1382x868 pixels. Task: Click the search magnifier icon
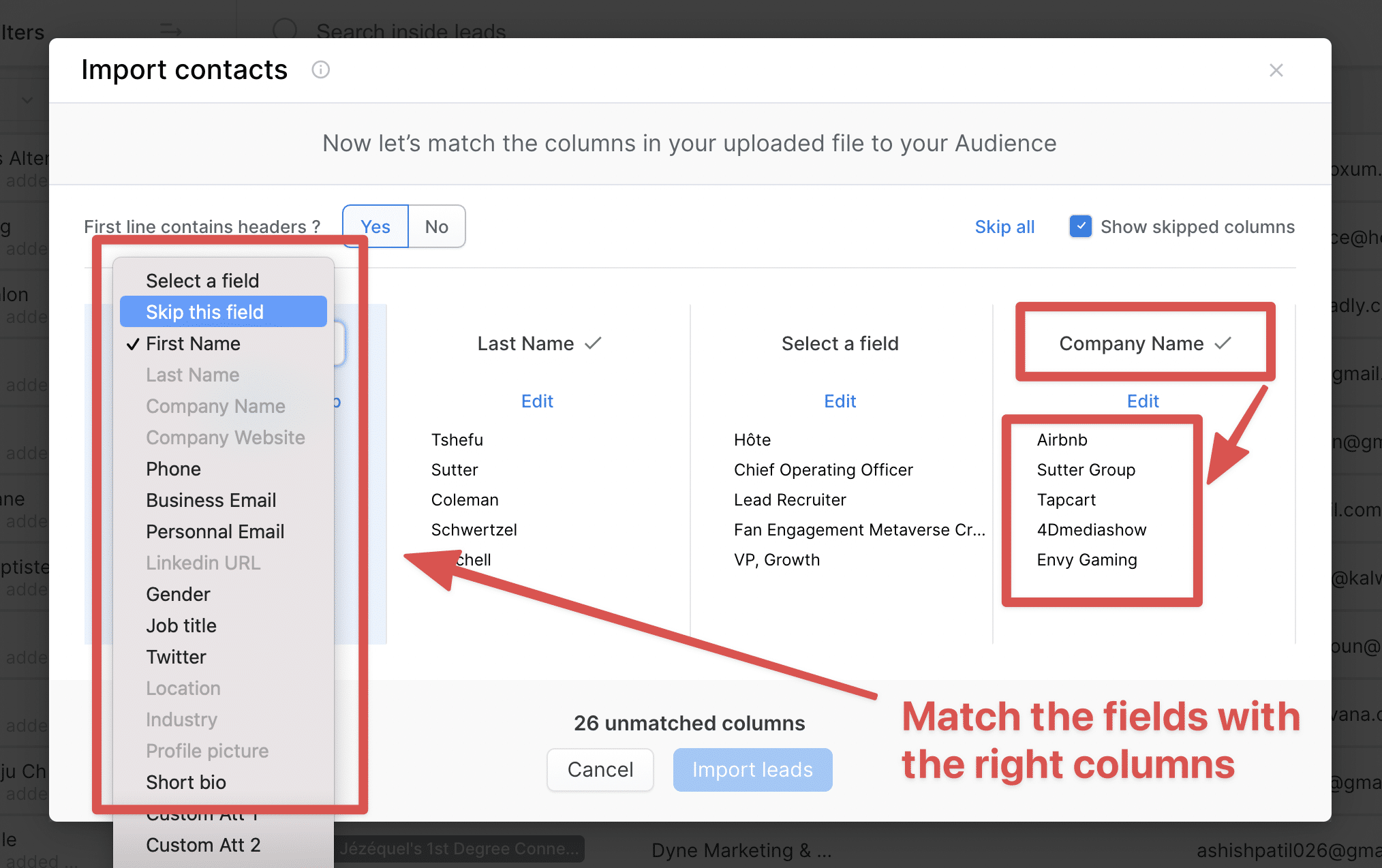click(x=285, y=30)
